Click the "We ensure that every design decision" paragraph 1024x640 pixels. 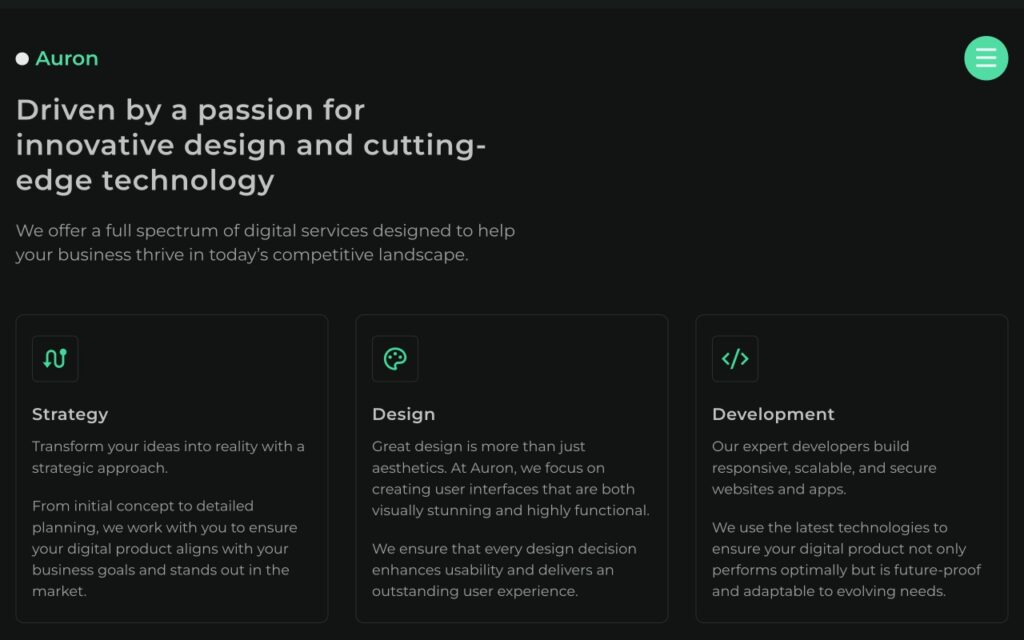(504, 570)
